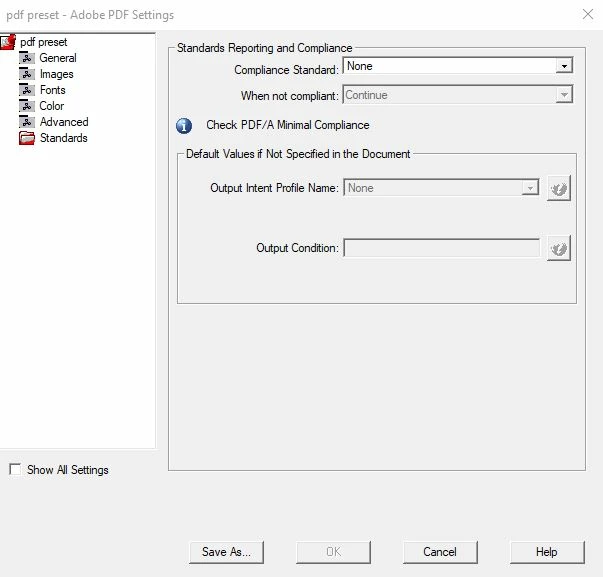Click the Save As... button
This screenshot has width=603, height=577.
pyautogui.click(x=227, y=552)
